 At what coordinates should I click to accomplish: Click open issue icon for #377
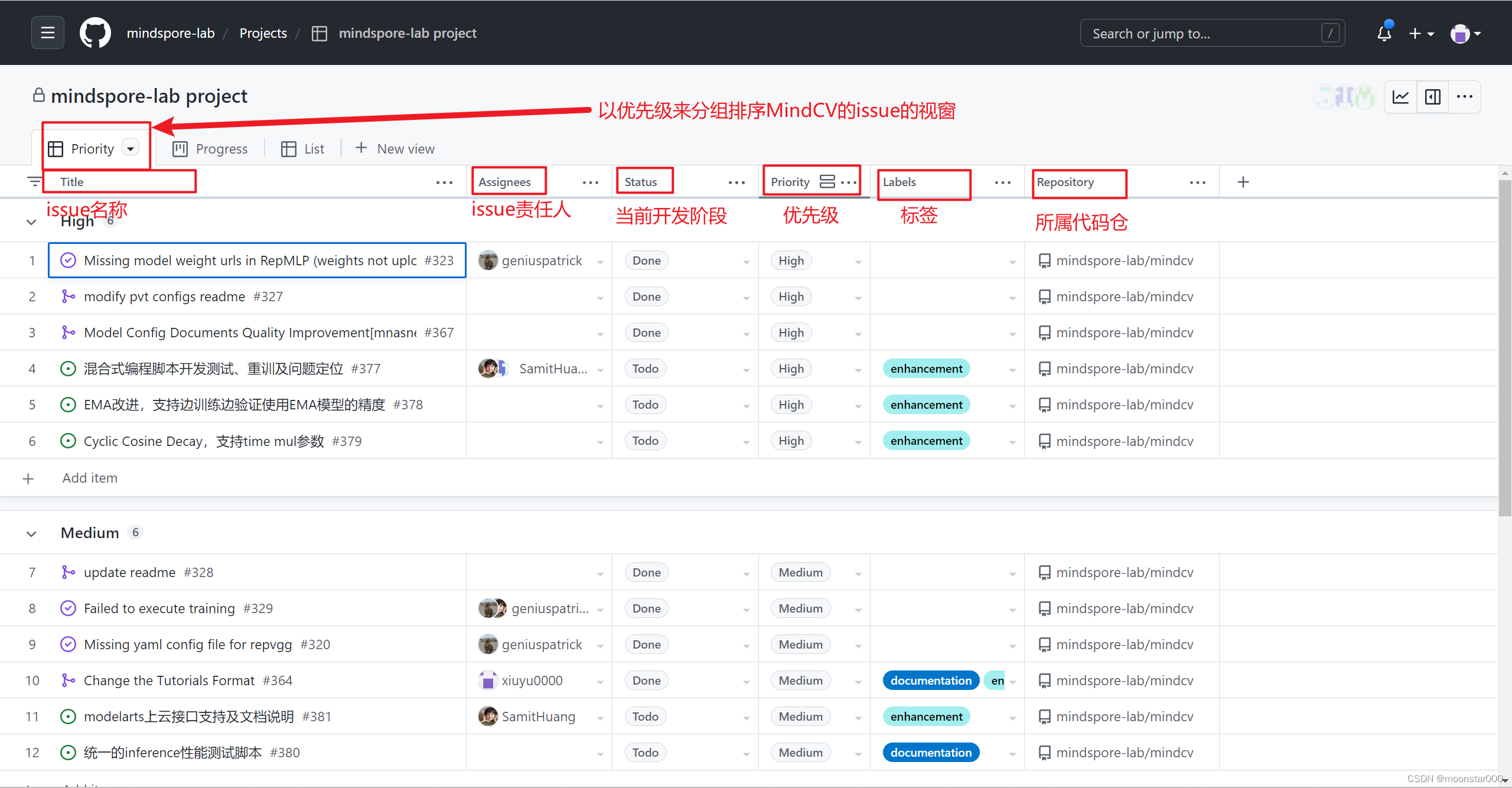[69, 369]
